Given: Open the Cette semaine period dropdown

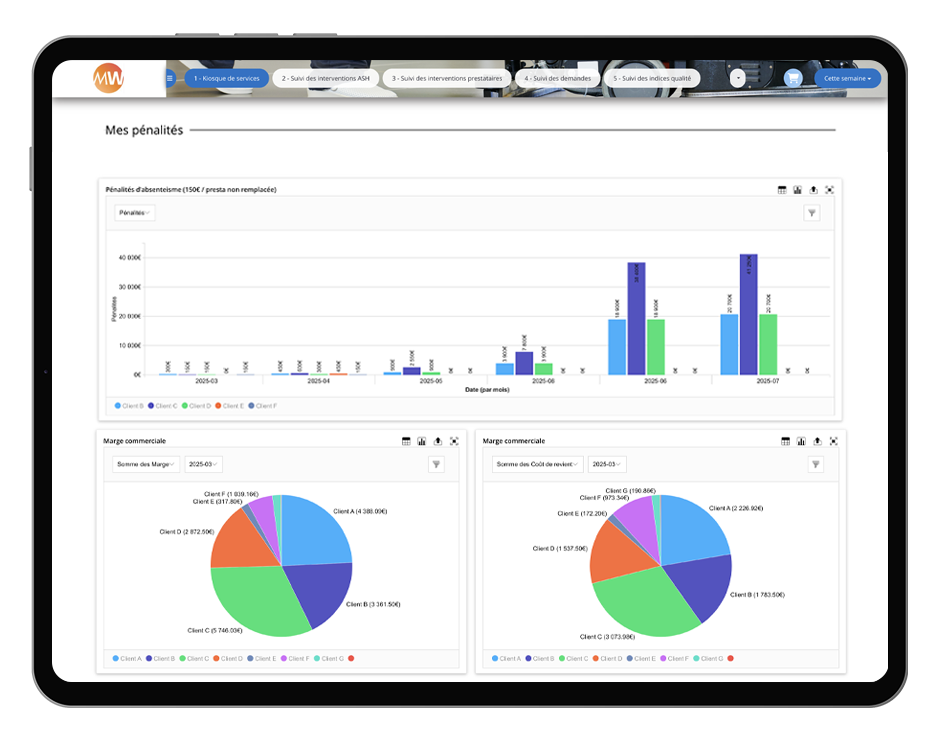Looking at the screenshot, I should point(847,78).
